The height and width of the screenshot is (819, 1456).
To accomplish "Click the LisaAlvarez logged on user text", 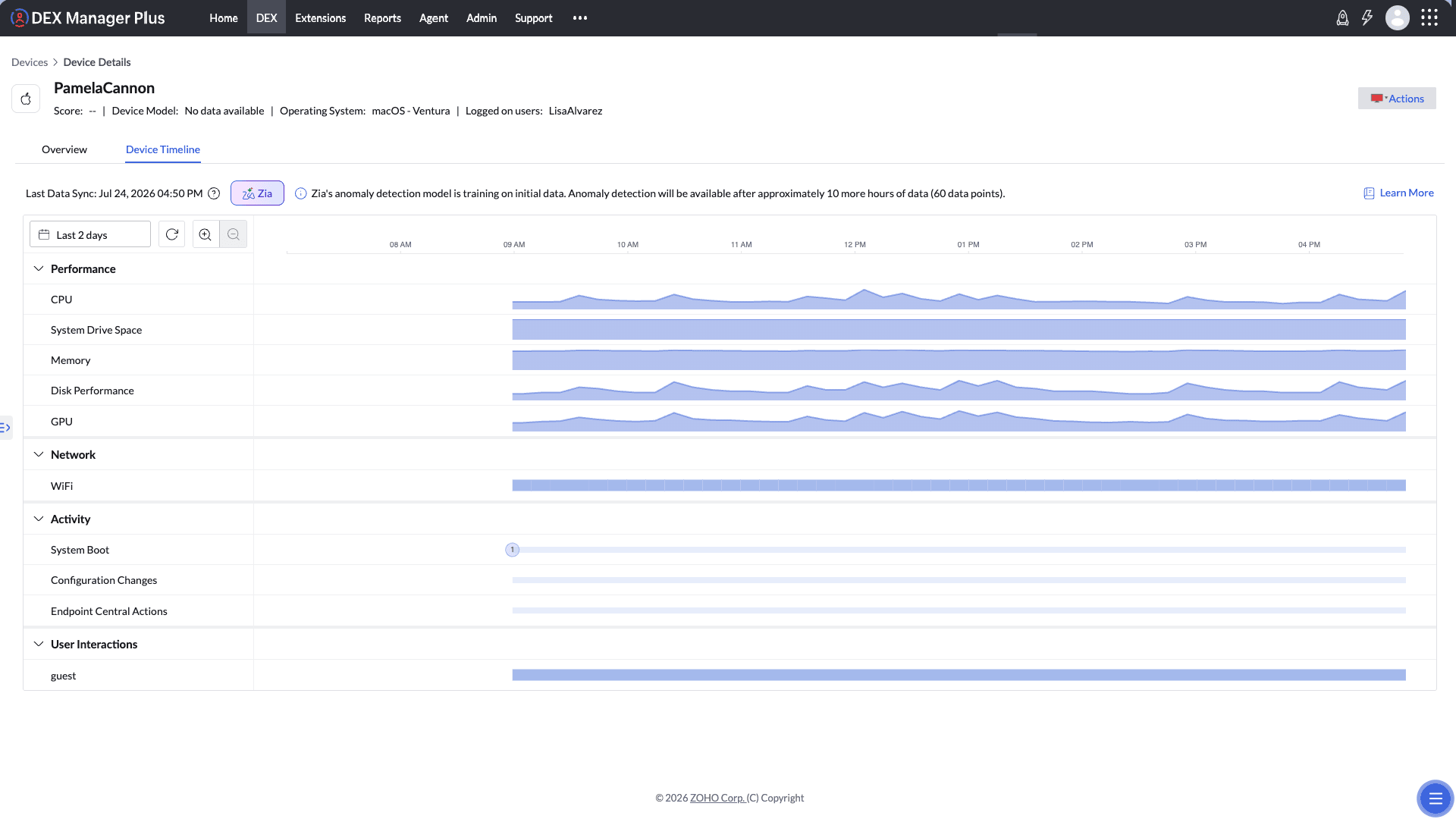I will pyautogui.click(x=576, y=111).
